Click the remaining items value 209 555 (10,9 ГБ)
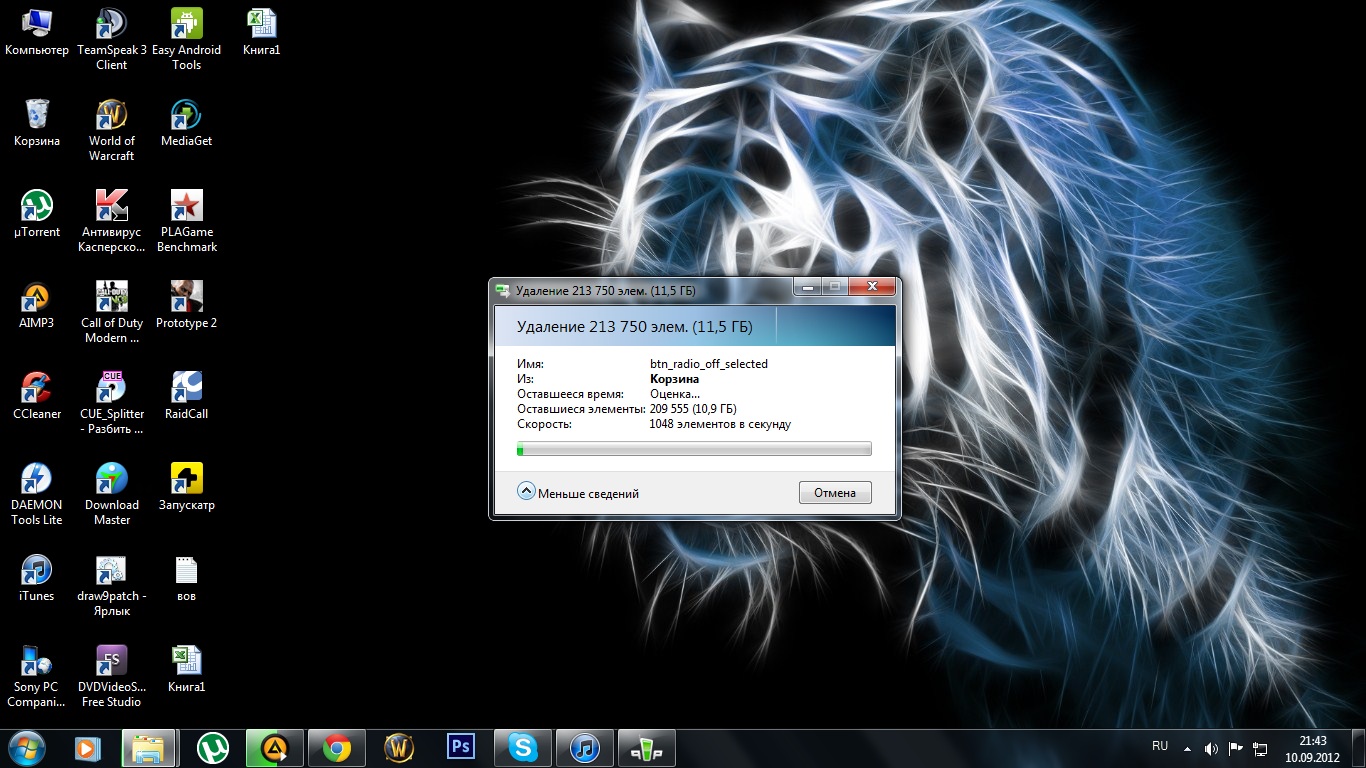Image resolution: width=1366 pixels, height=768 pixels. (693, 409)
